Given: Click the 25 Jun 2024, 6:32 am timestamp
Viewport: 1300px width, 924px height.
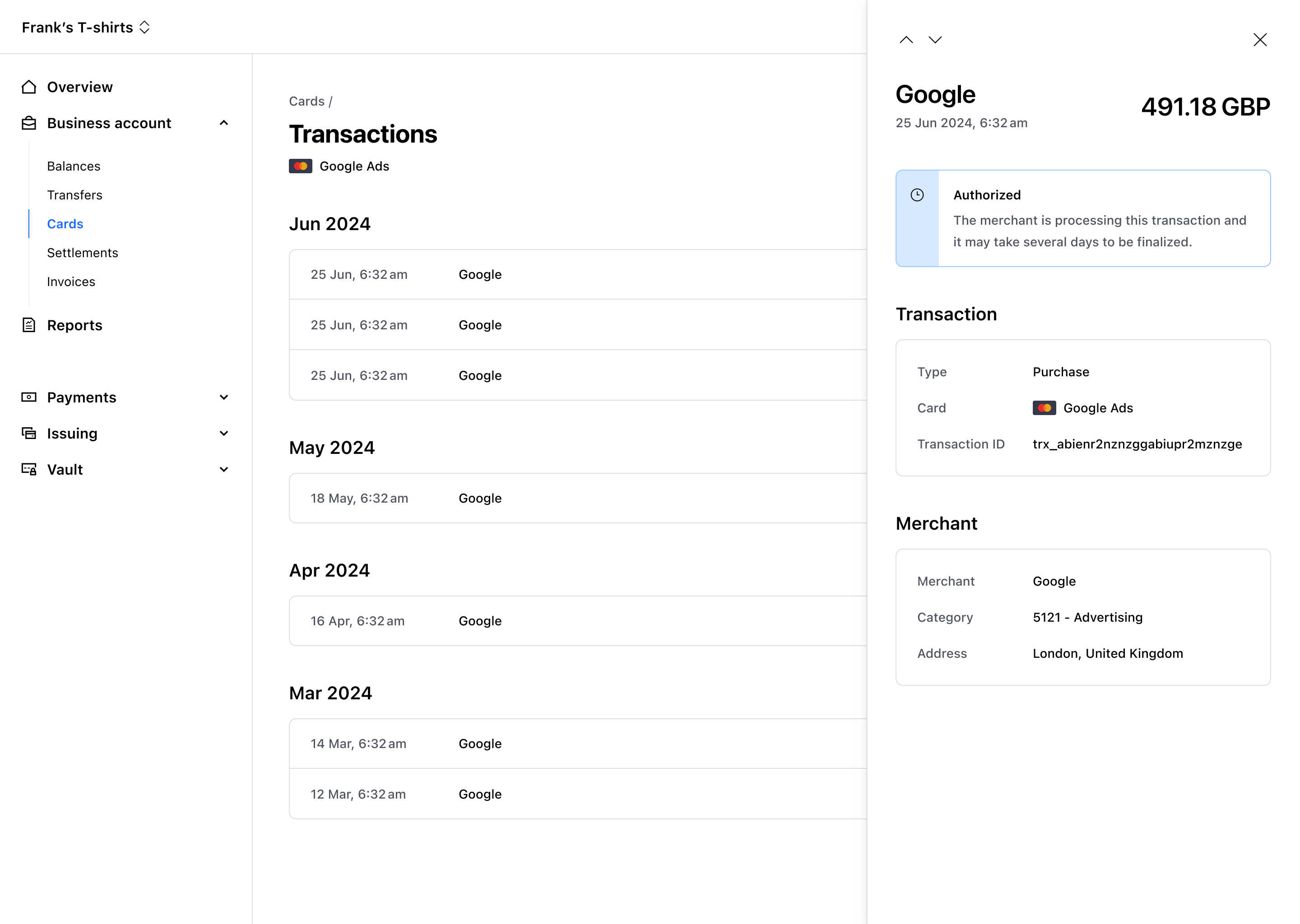Looking at the screenshot, I should (961, 123).
